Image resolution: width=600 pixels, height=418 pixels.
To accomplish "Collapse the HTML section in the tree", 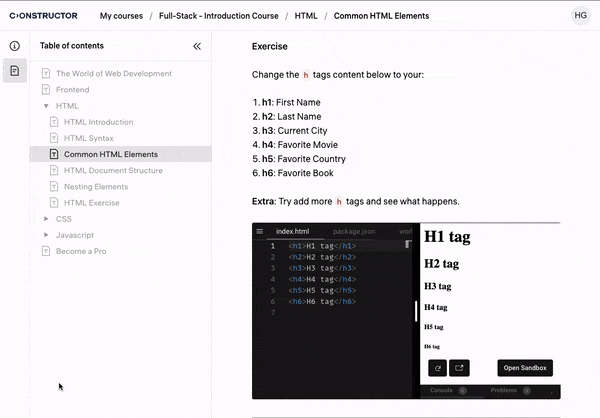I will [46, 106].
